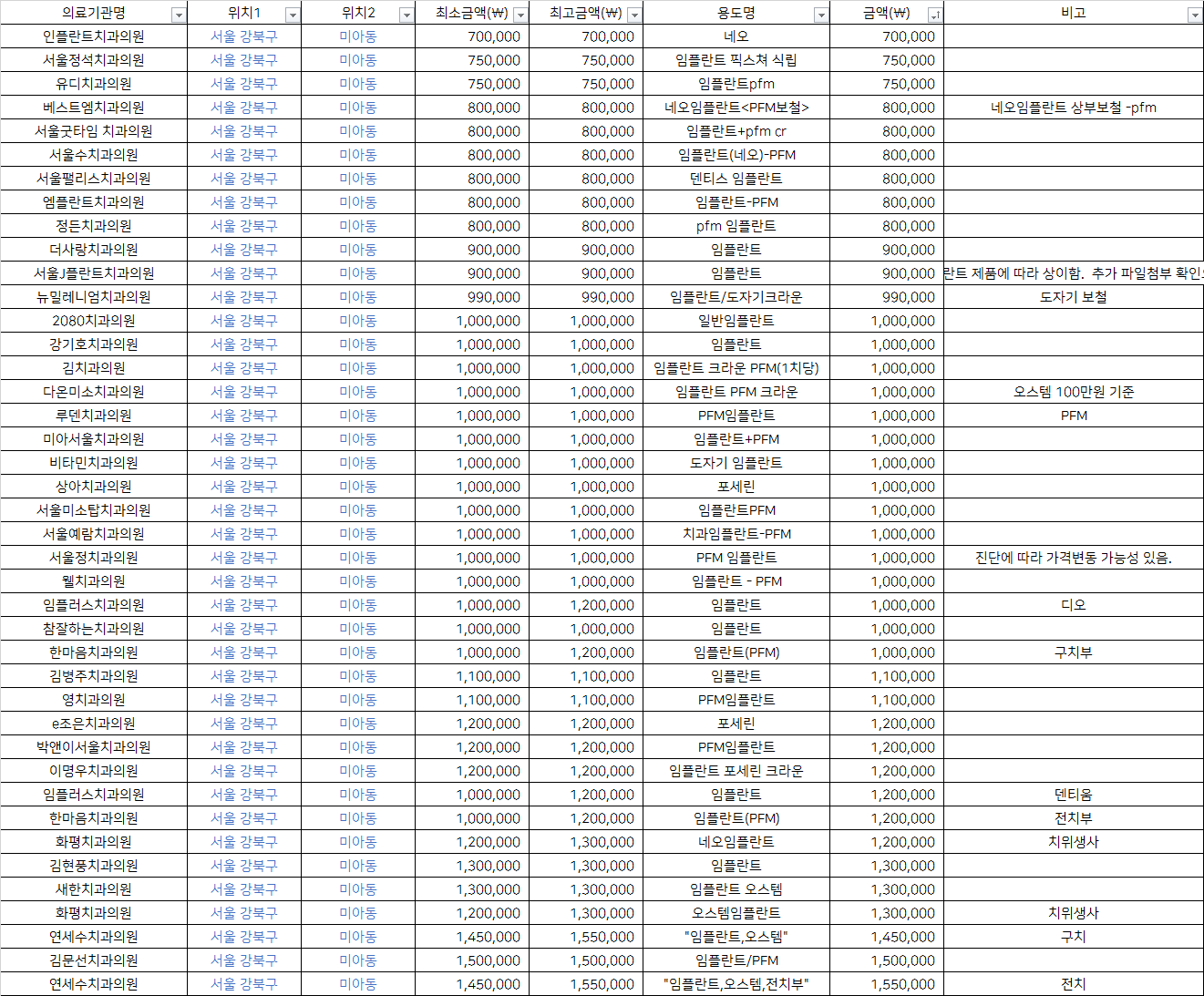
Task: Select the 네오임플란트<PFM보철> cell
Action: (736, 108)
